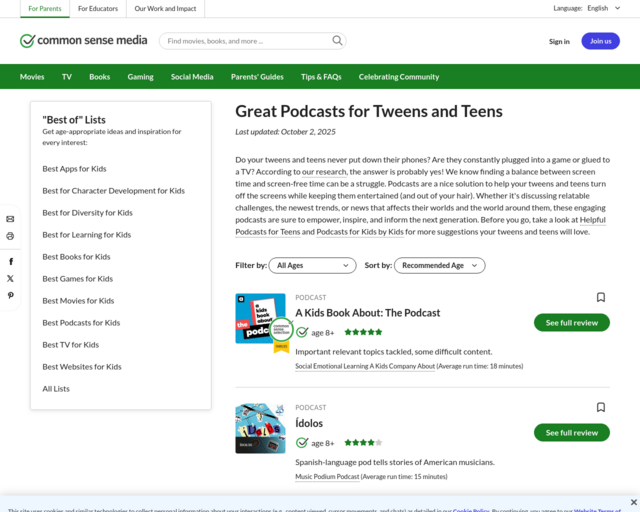
Task: Click the Music tag under Ídolos
Action: [304, 476]
